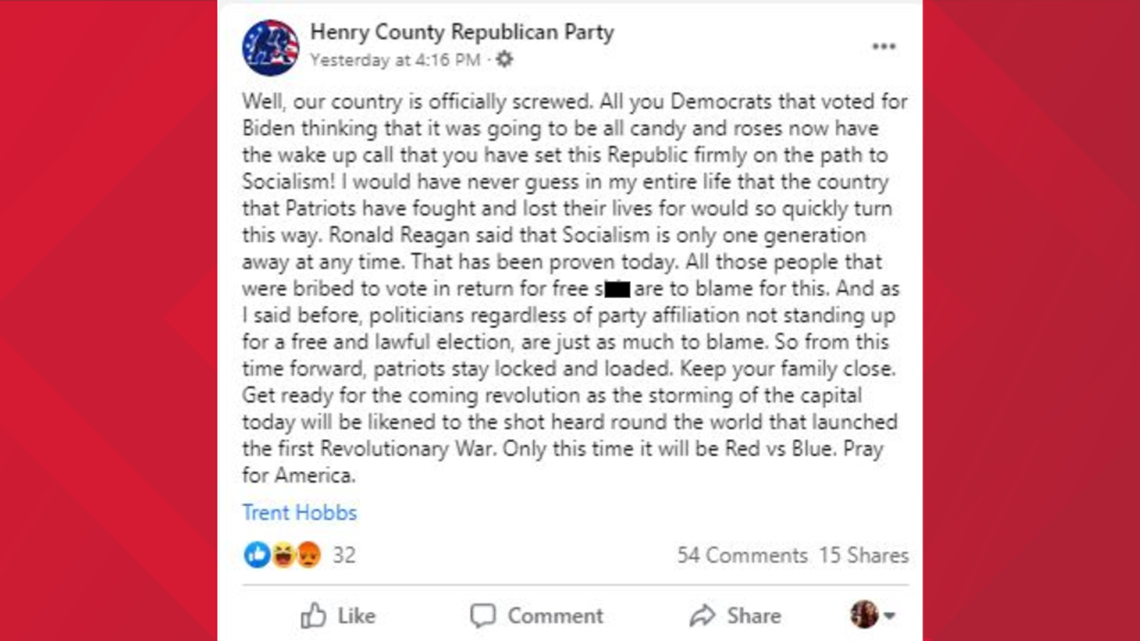
Task: Select the thumbs-up reaction icon
Action: (256, 554)
